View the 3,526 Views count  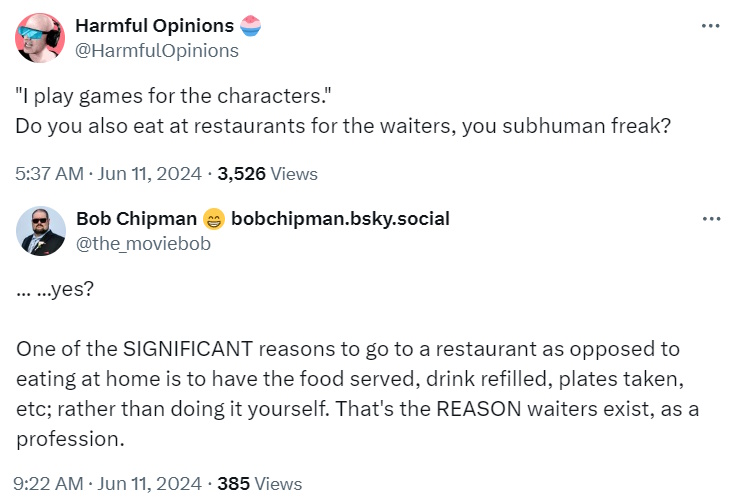pyautogui.click(x=267, y=173)
